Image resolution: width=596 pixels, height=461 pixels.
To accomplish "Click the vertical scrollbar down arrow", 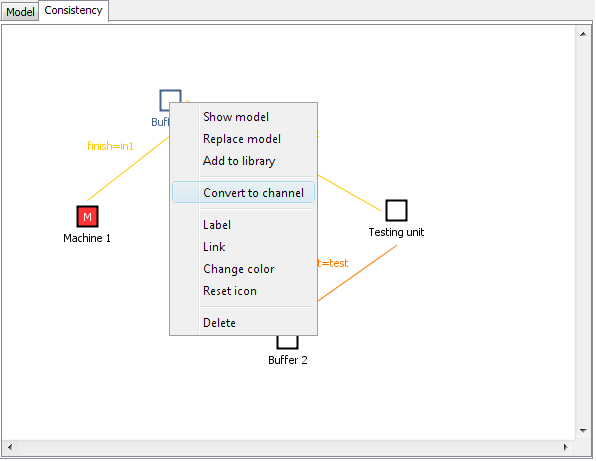I will click(x=583, y=431).
